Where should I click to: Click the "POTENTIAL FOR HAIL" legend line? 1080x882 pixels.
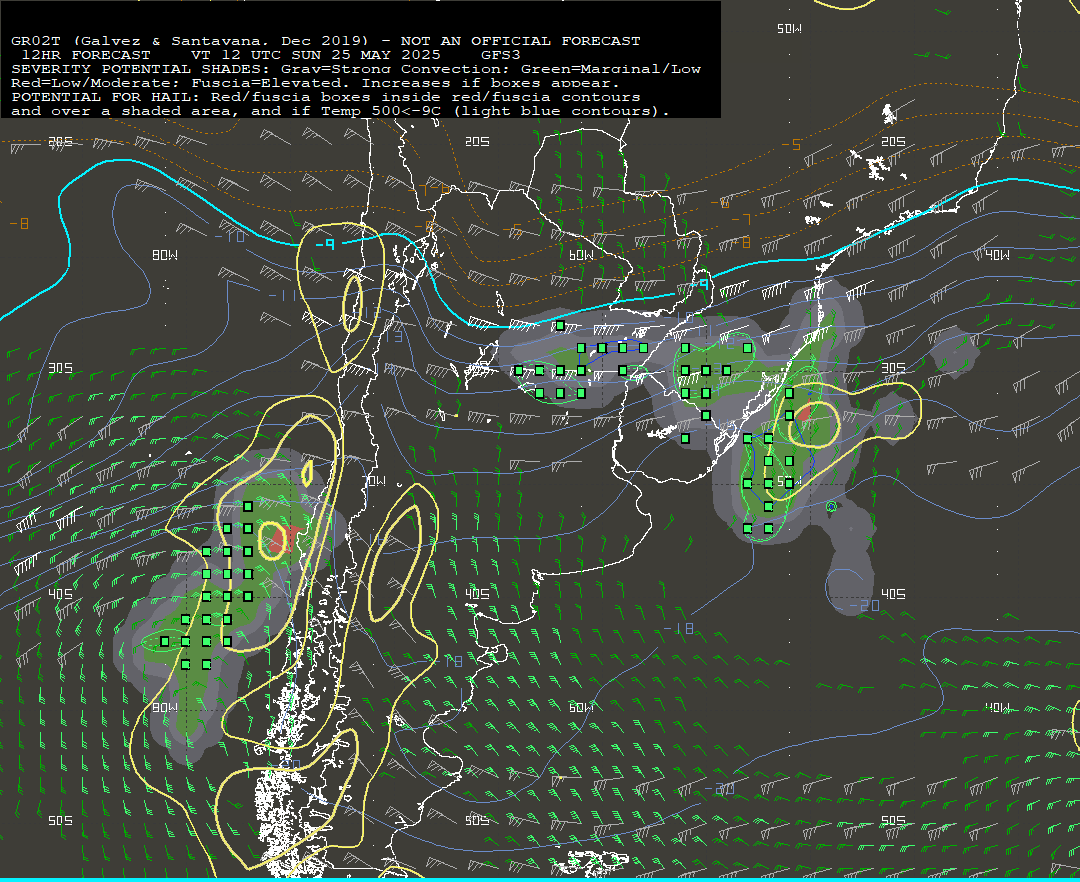coord(326,97)
